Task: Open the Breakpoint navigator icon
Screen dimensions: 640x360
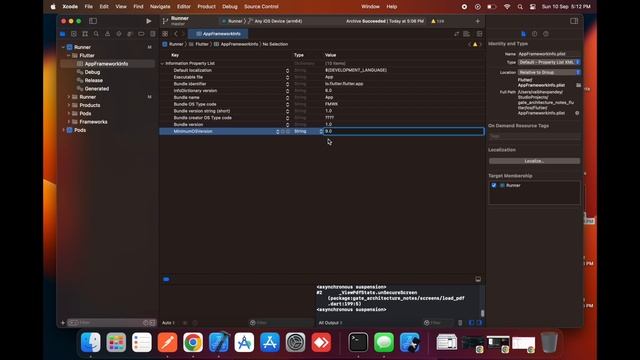Action: pos(141,34)
